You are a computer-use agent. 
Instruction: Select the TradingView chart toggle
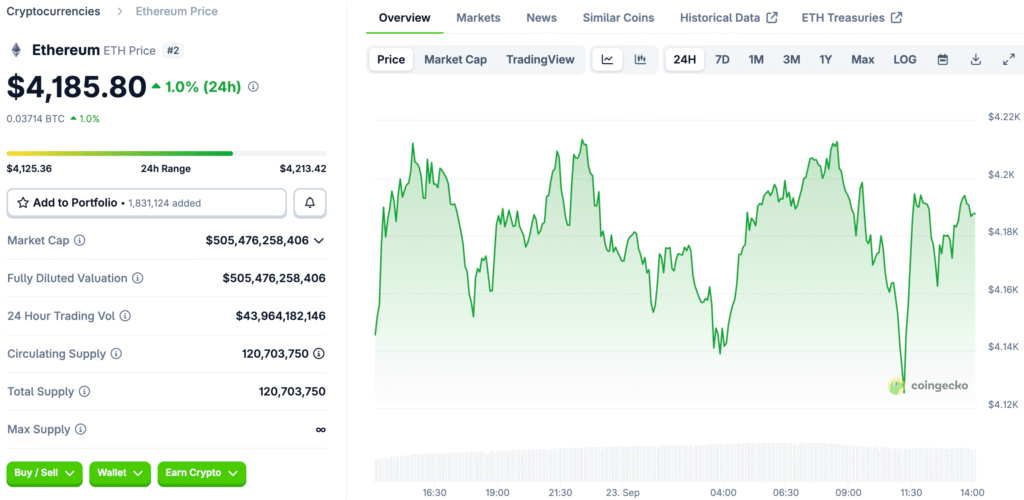pyautogui.click(x=540, y=59)
